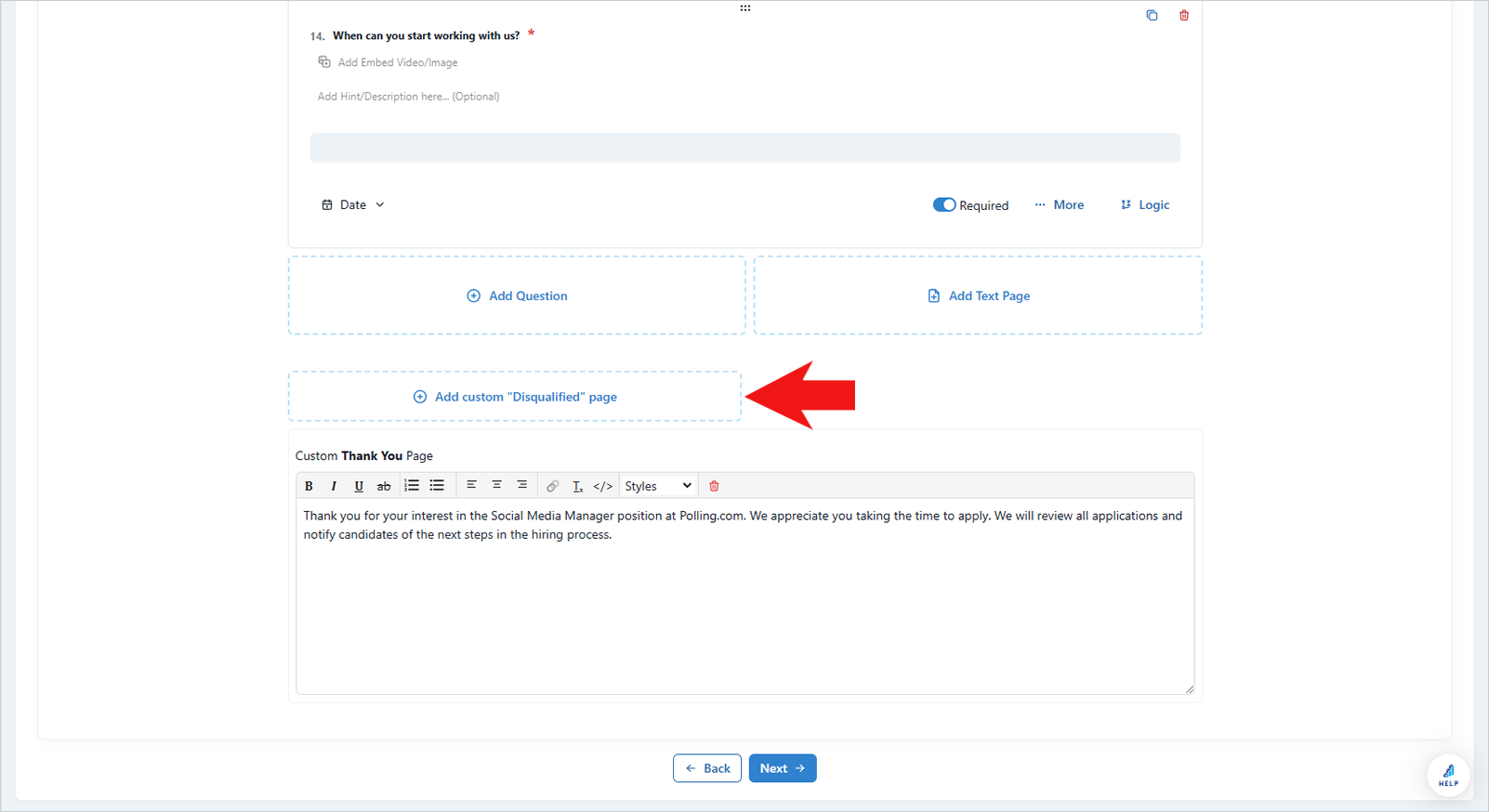1489x812 pixels.
Task: Toggle the Required switch off
Action: coord(943,204)
